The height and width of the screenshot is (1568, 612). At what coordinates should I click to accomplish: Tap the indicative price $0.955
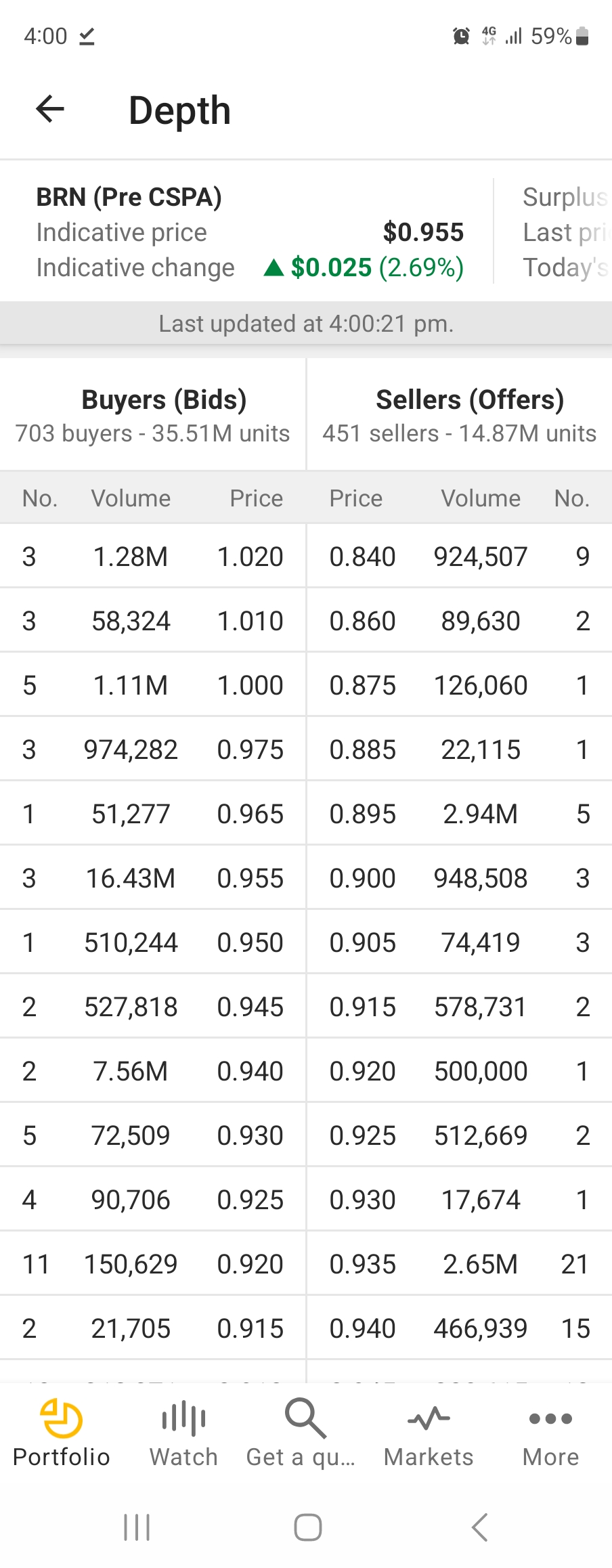pos(423,232)
